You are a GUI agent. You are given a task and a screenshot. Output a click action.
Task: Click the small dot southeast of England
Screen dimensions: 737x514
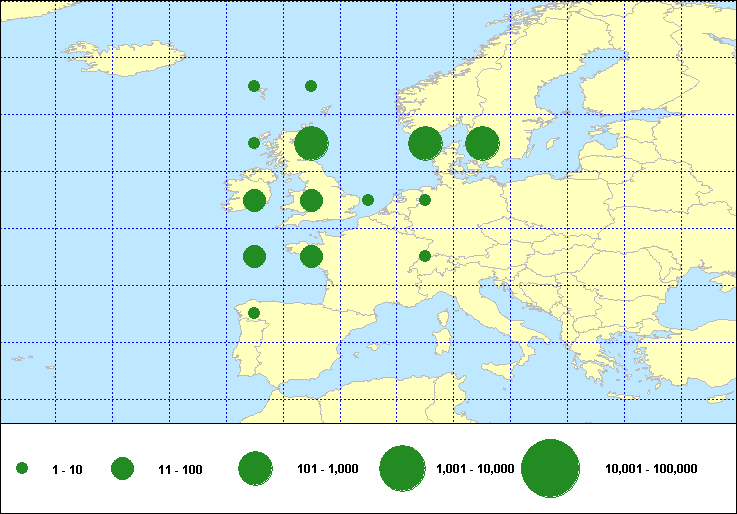[368, 200]
